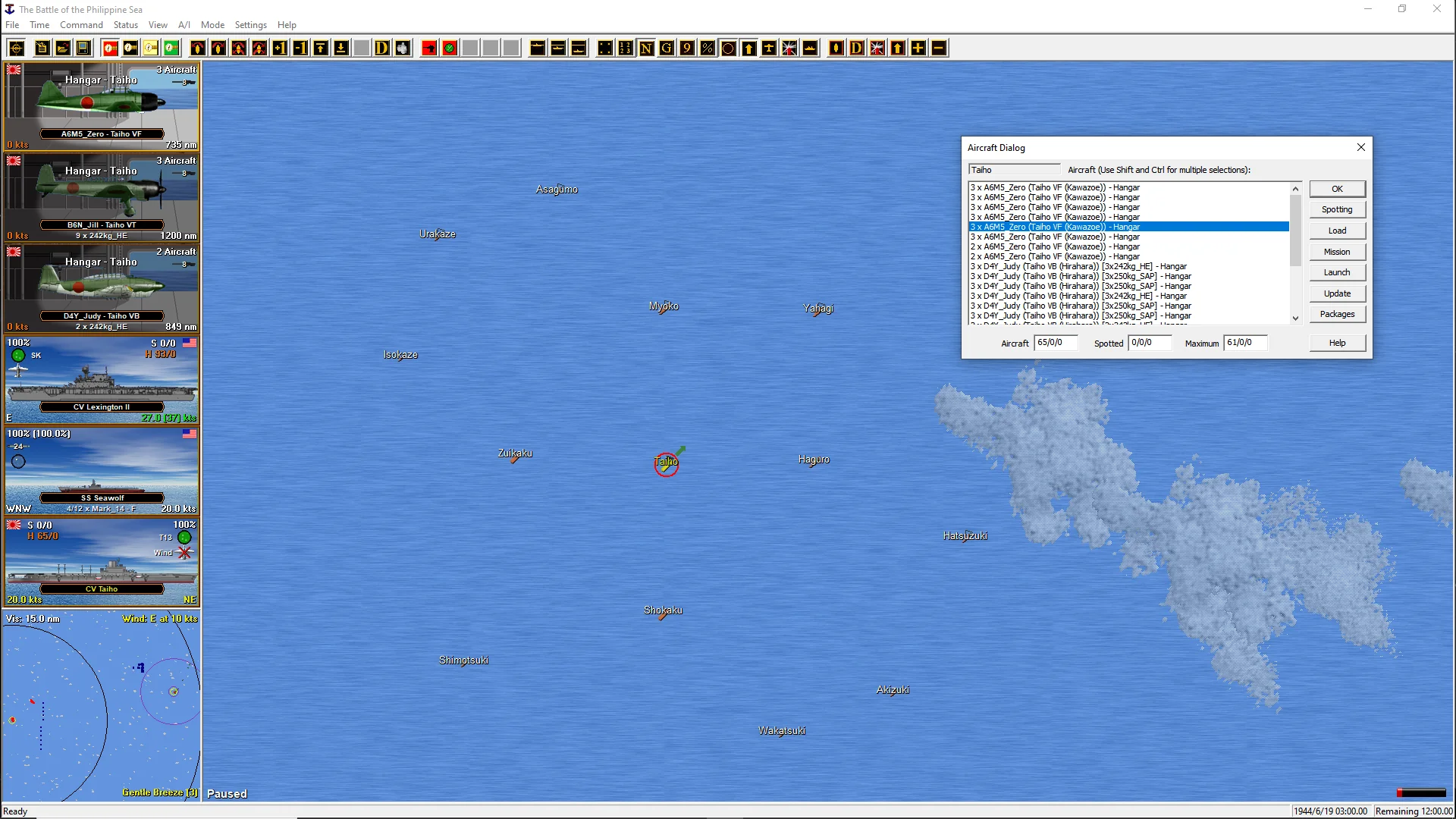The width and height of the screenshot is (1456, 819).
Task: Open the Settings menu
Action: (250, 25)
